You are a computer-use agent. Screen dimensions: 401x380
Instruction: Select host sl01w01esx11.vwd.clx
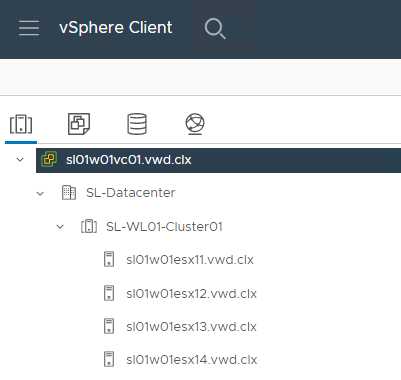[190, 260]
